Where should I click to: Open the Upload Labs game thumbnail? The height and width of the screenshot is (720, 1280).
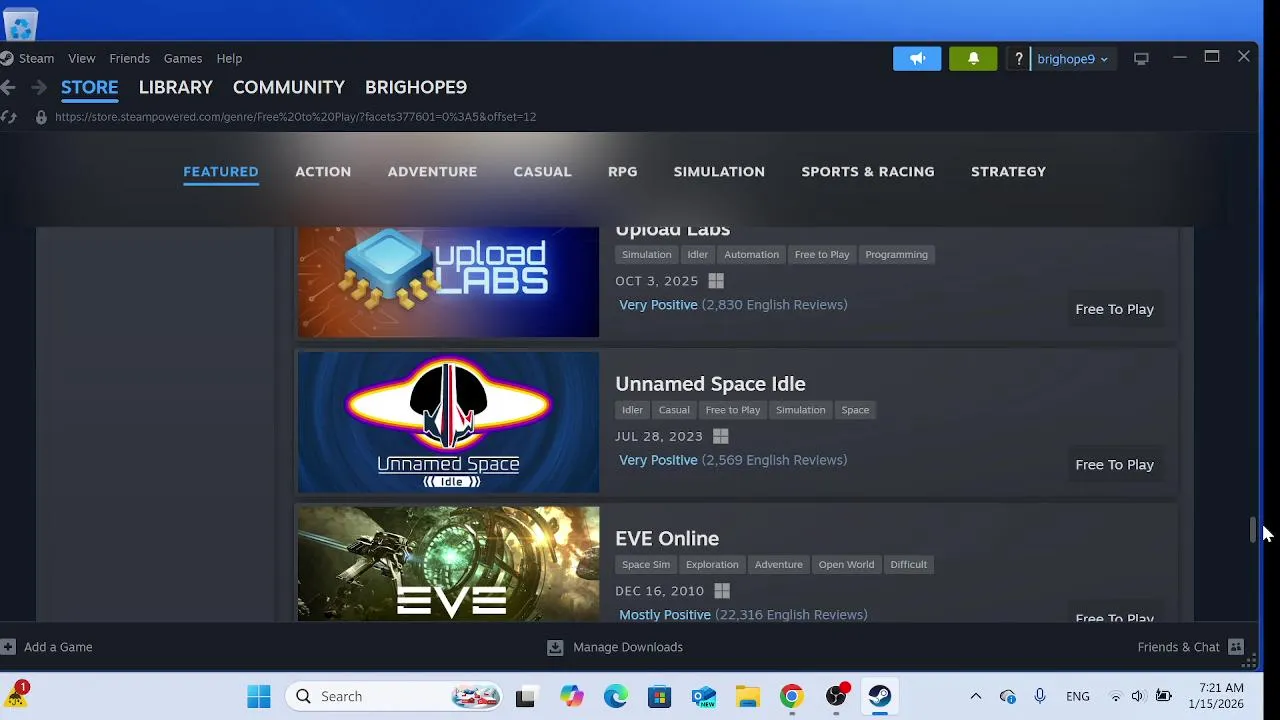point(448,282)
